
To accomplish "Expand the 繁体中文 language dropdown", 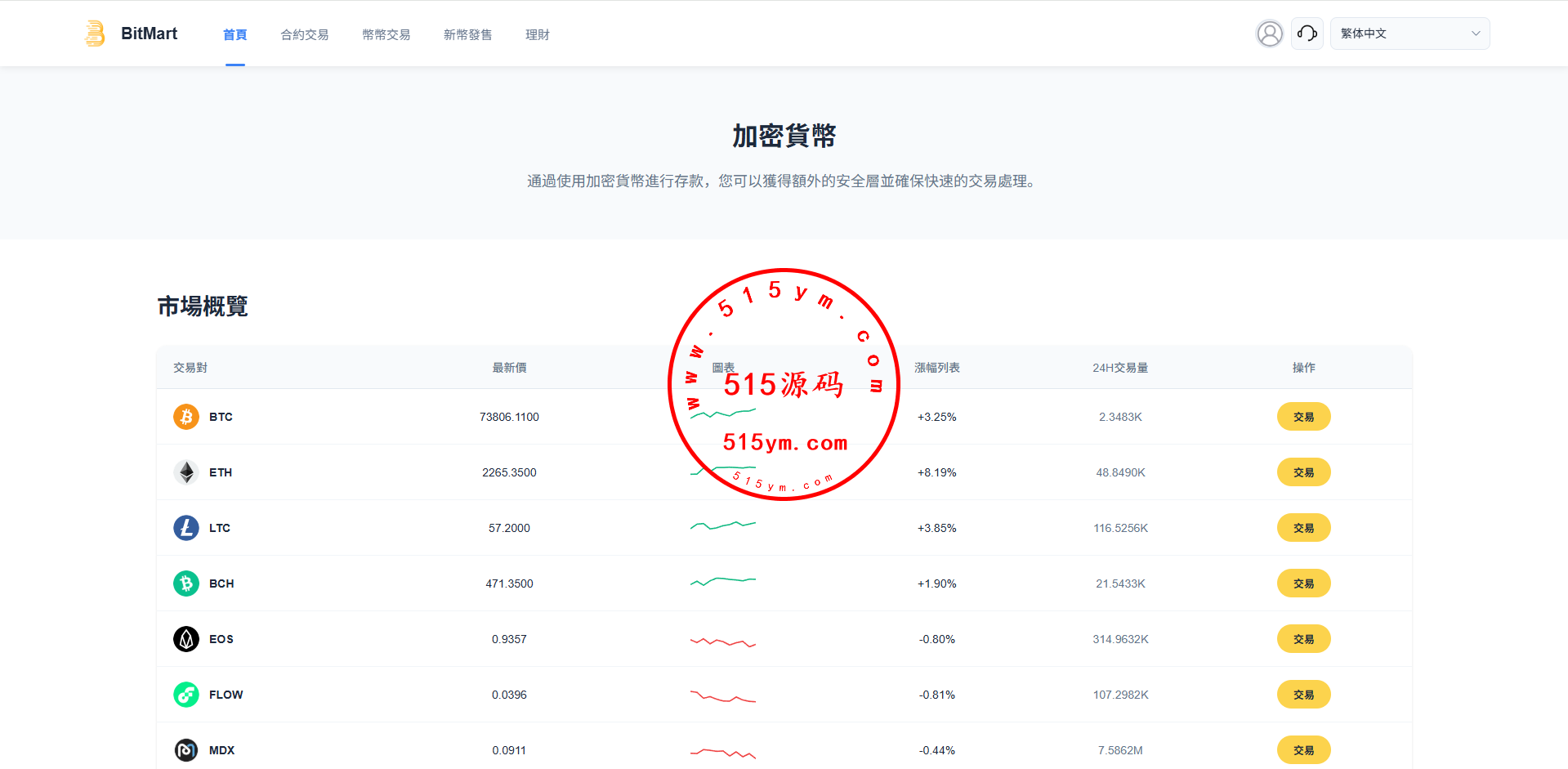I will tap(1409, 34).
